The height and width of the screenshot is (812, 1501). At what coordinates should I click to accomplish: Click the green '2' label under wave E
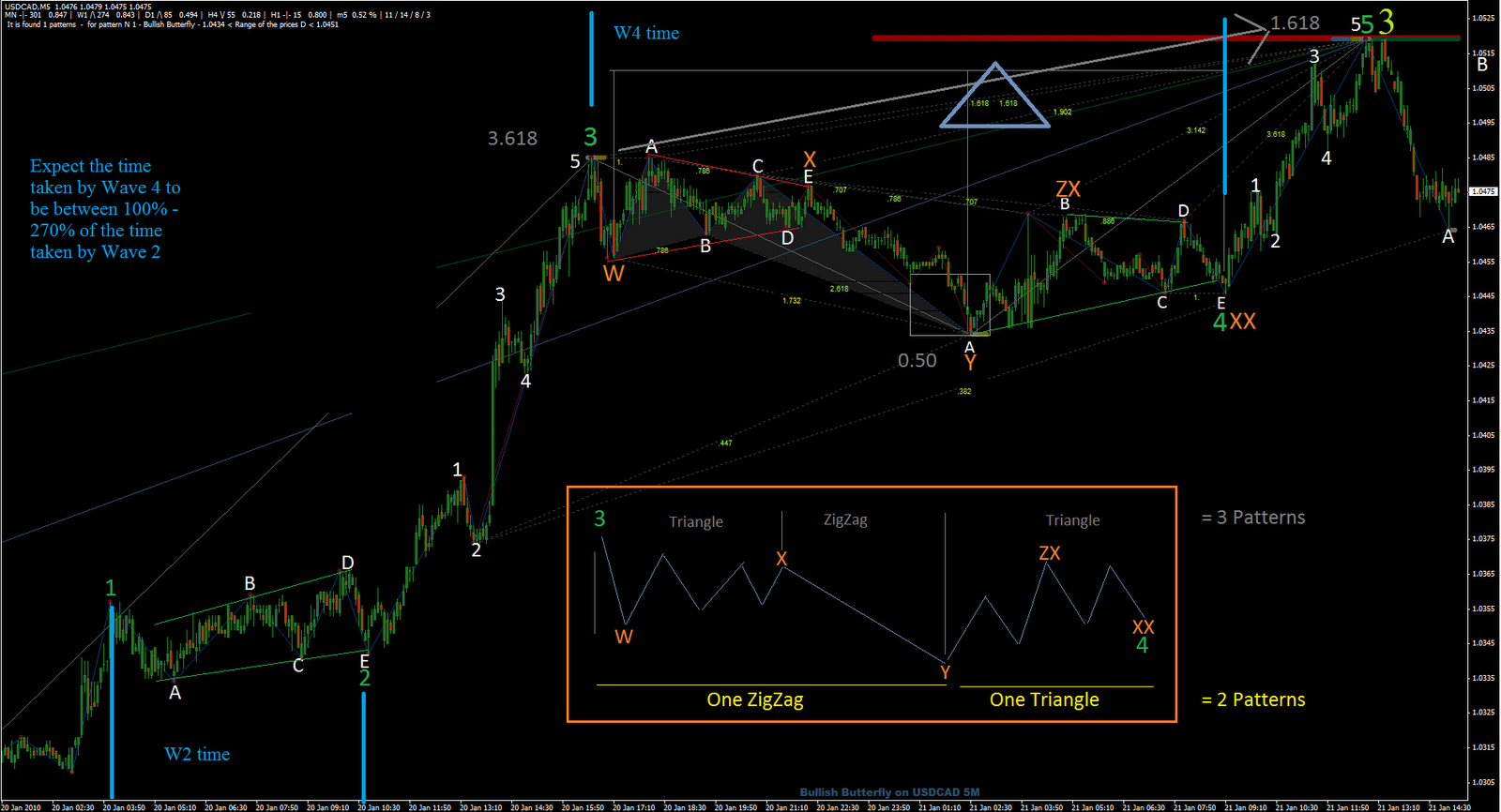point(365,678)
